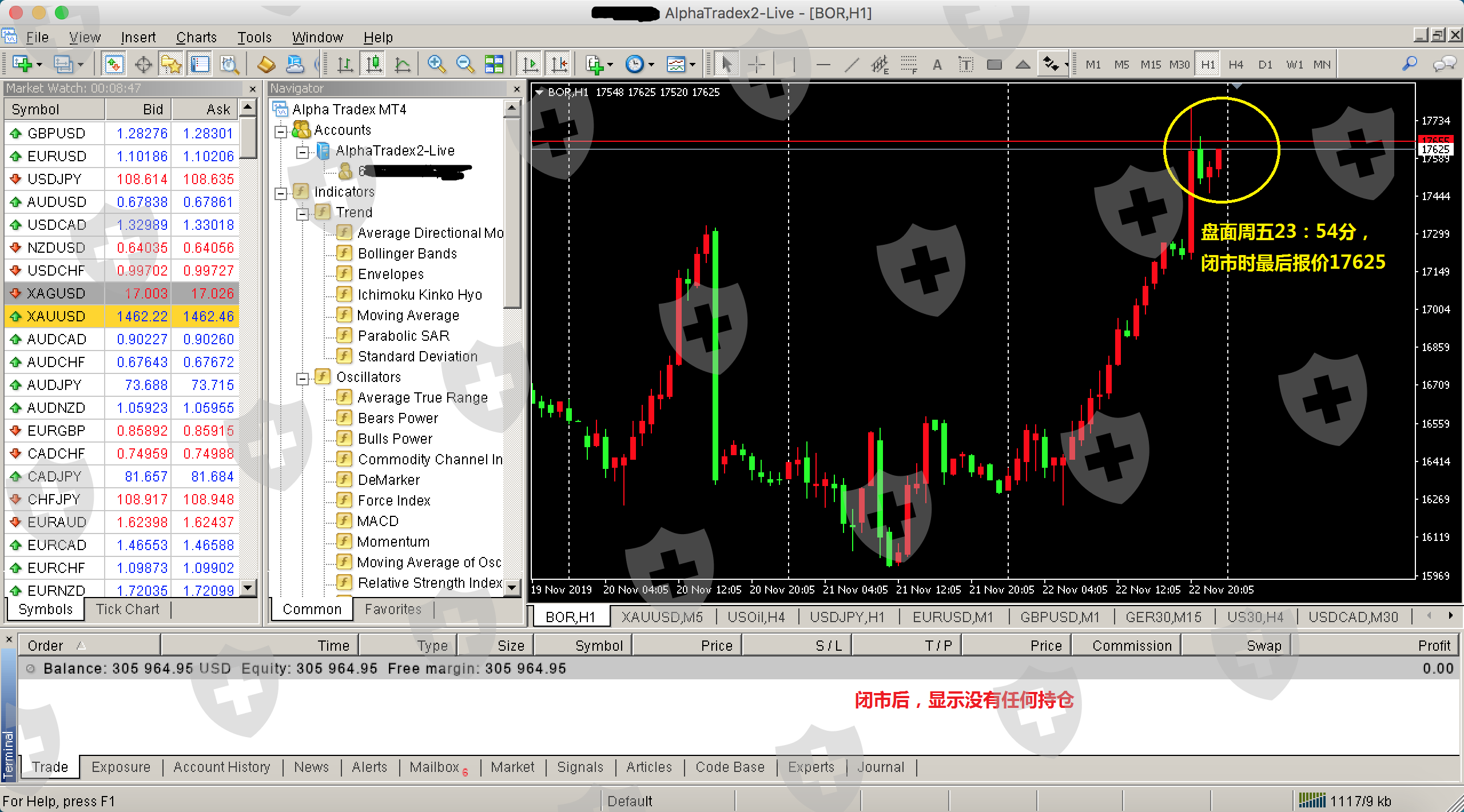Open the Strategy Tester icon
The image size is (1464, 812).
[229, 64]
